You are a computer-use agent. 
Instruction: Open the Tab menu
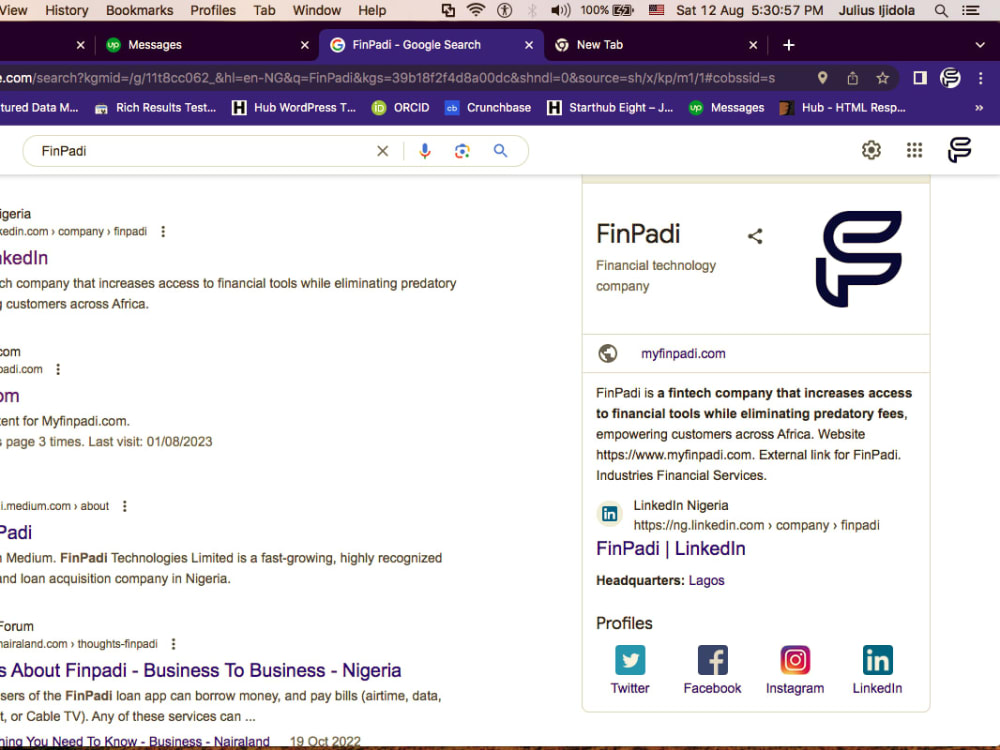pyautogui.click(x=264, y=10)
